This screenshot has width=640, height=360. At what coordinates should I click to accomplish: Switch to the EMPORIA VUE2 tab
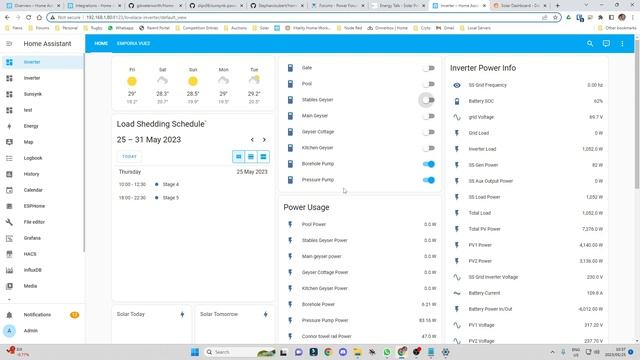pos(133,43)
